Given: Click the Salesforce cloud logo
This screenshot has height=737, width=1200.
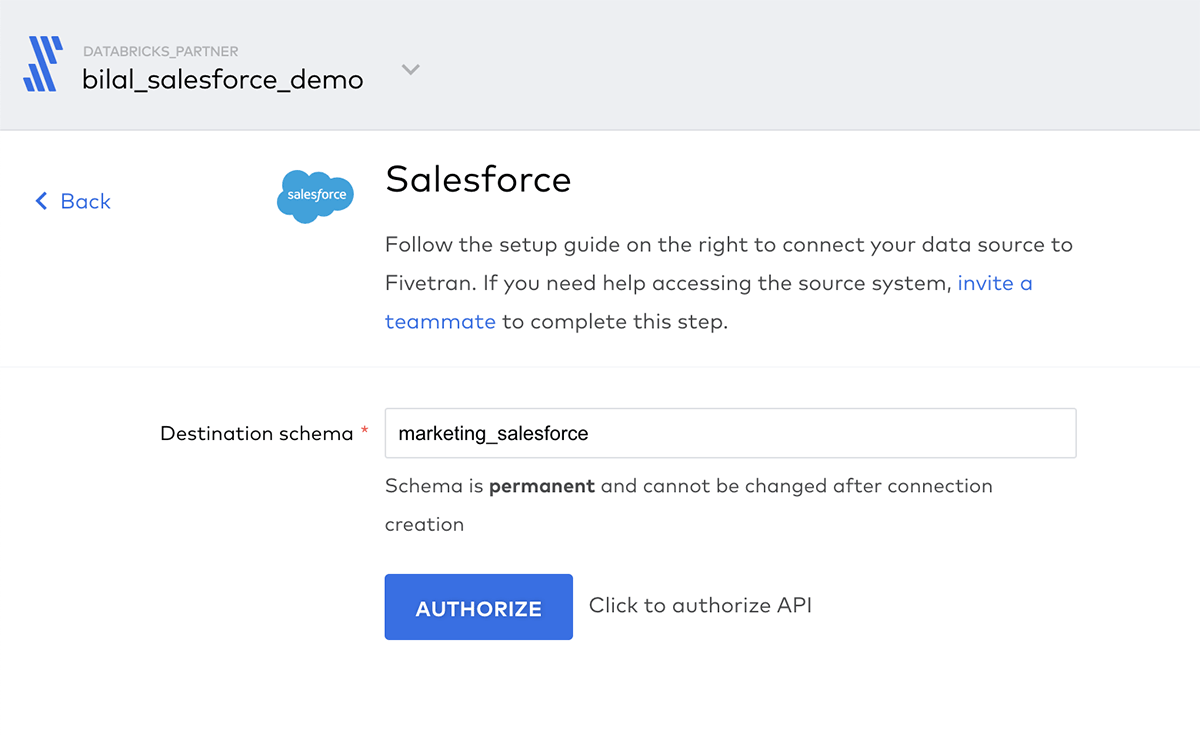Looking at the screenshot, I should pyautogui.click(x=315, y=195).
